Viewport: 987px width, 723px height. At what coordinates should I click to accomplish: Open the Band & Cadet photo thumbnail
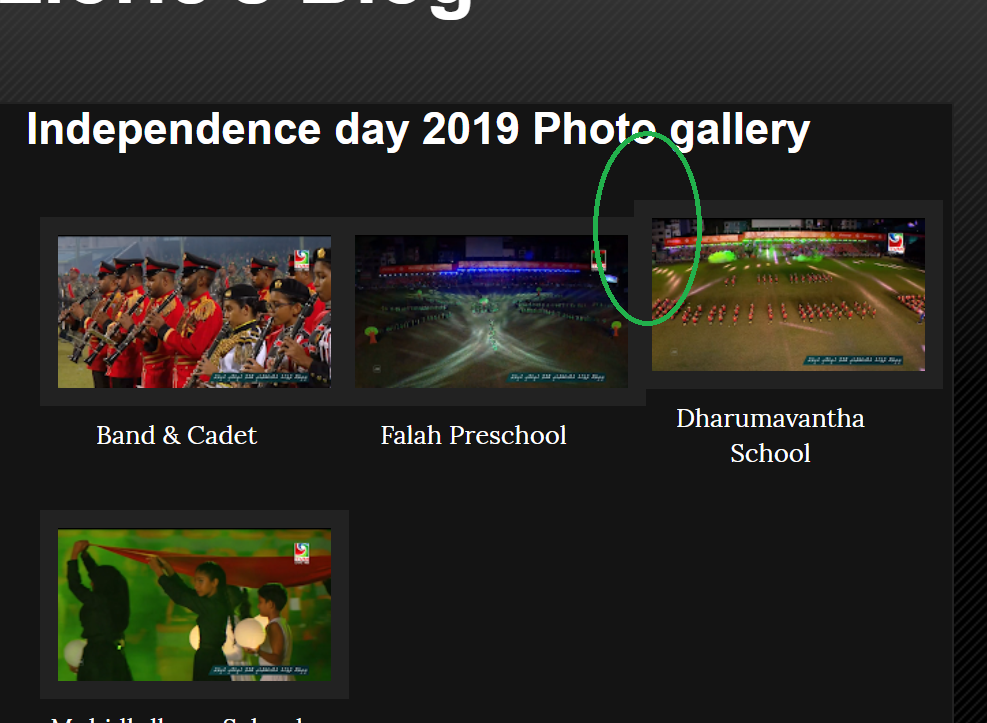pyautogui.click(x=195, y=311)
